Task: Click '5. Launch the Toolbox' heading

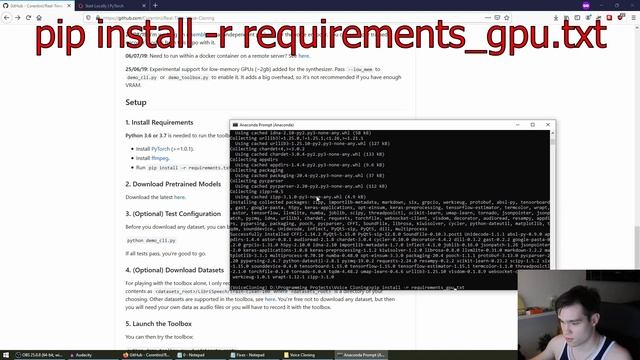Action: [x=158, y=324]
